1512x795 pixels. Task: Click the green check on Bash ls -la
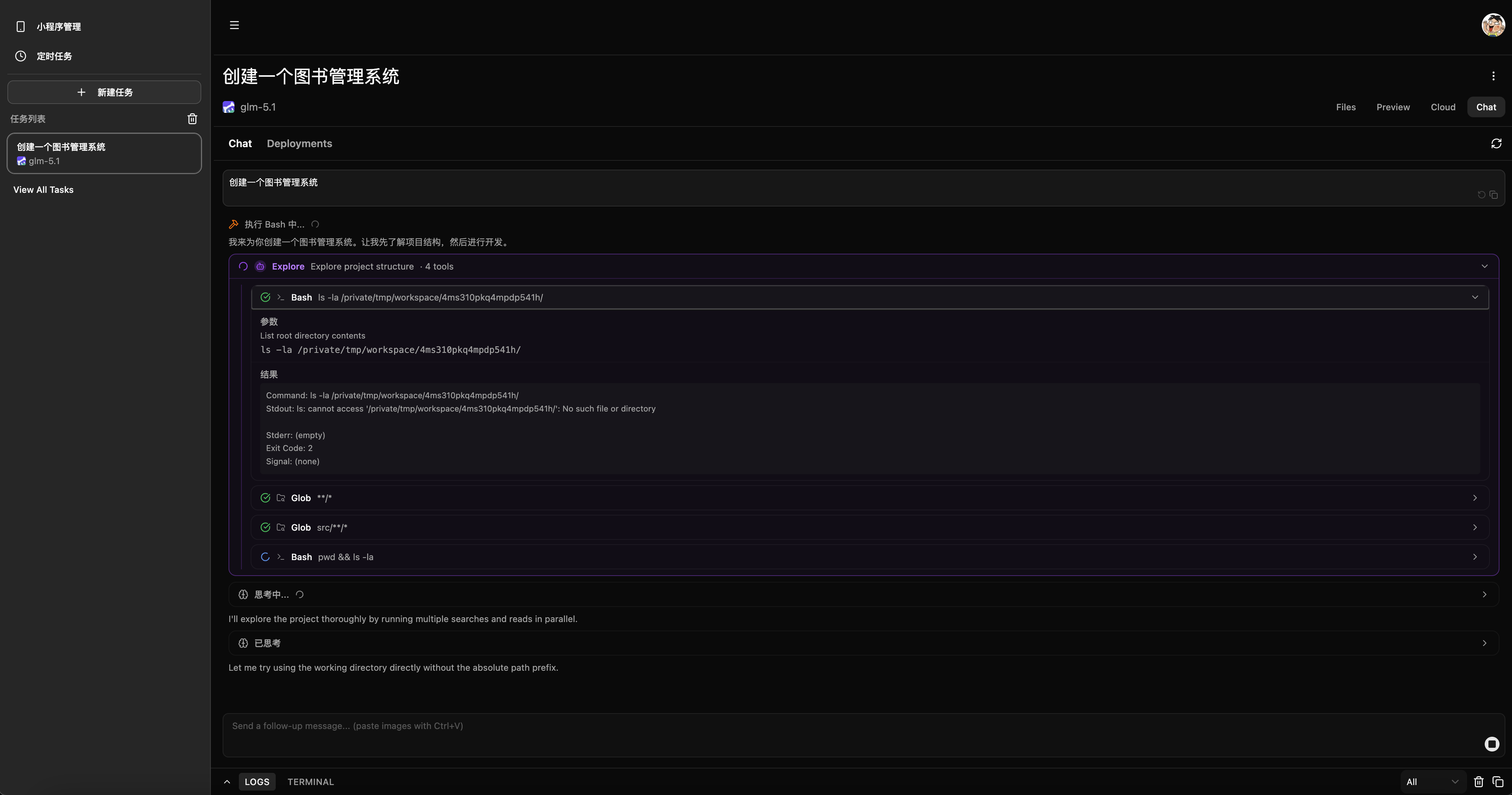pos(265,298)
